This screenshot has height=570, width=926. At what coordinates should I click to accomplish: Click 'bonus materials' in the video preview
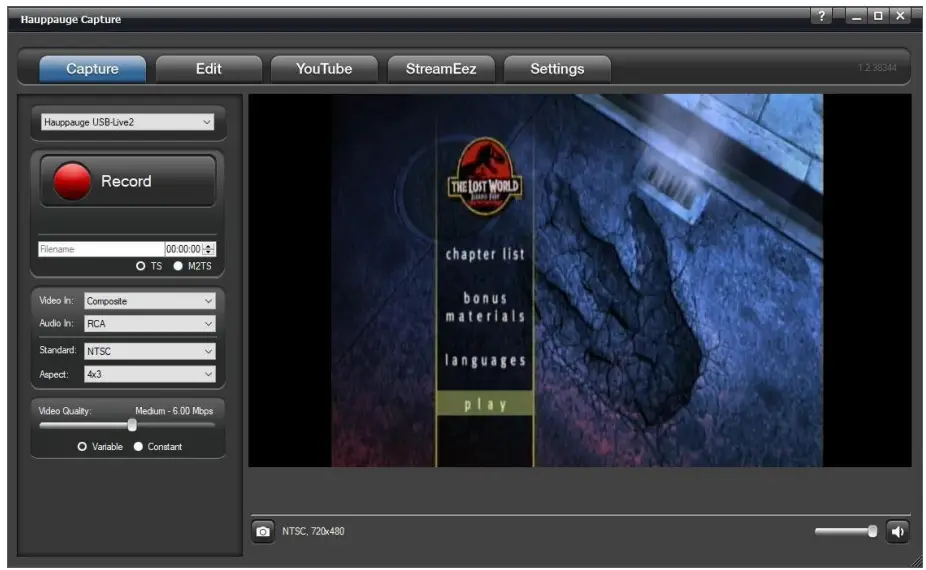tap(485, 307)
